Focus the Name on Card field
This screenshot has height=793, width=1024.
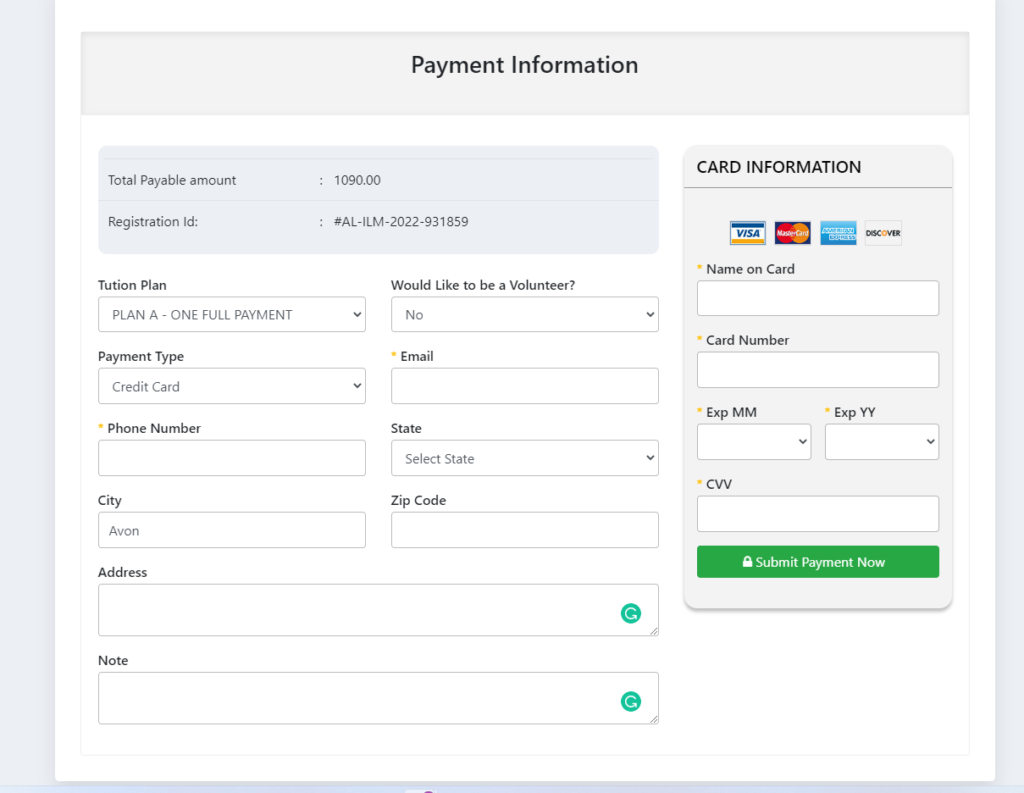click(817, 298)
